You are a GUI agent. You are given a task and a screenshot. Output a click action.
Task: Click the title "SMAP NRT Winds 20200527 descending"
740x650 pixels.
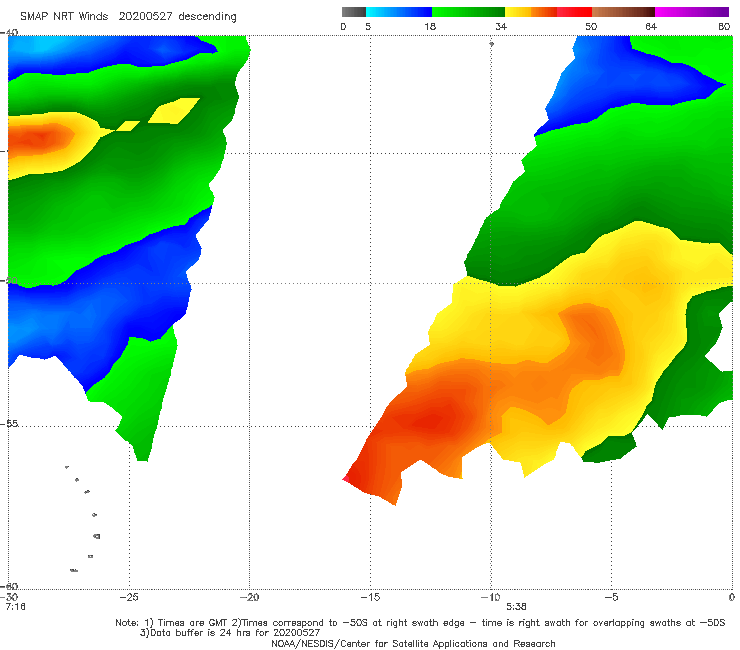(128, 17)
